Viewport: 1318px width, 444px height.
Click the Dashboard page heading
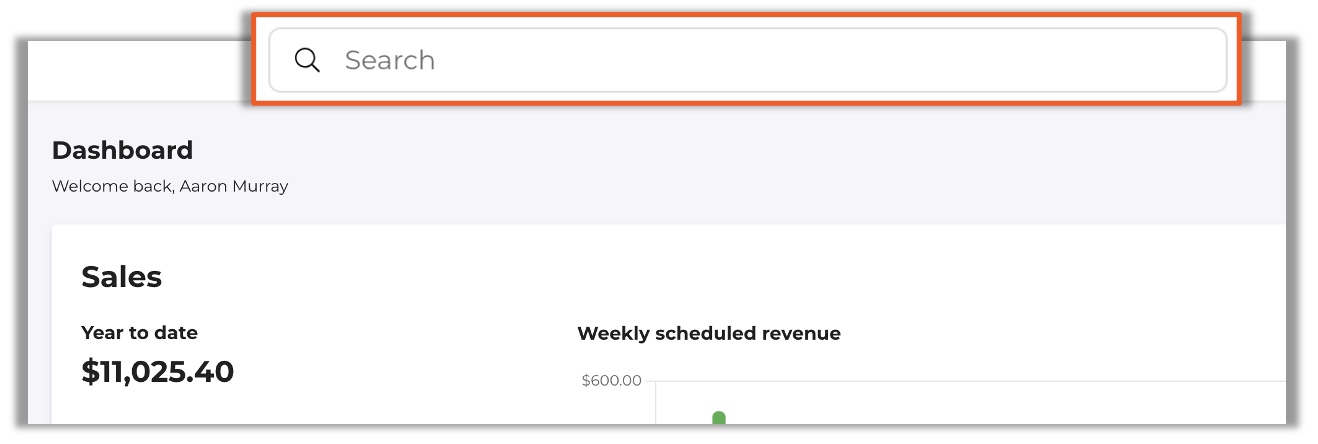(122, 151)
